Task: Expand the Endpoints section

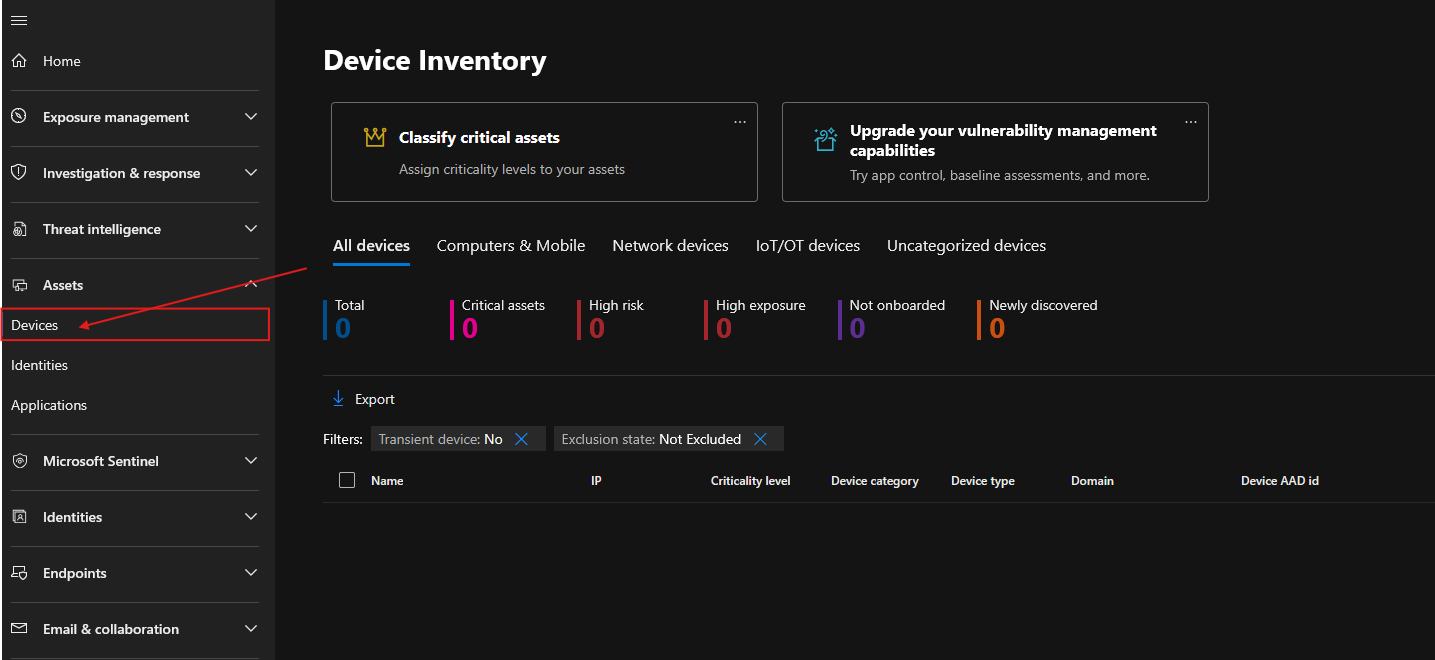Action: click(x=251, y=573)
